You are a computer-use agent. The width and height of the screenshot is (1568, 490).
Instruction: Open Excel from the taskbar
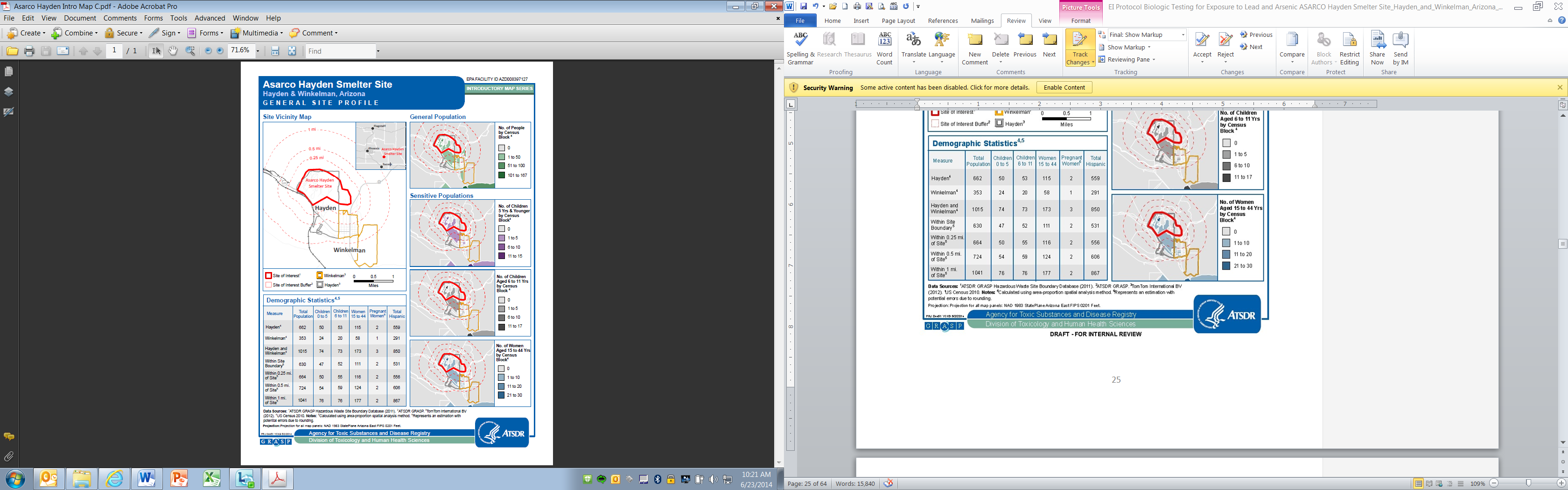click(212, 479)
